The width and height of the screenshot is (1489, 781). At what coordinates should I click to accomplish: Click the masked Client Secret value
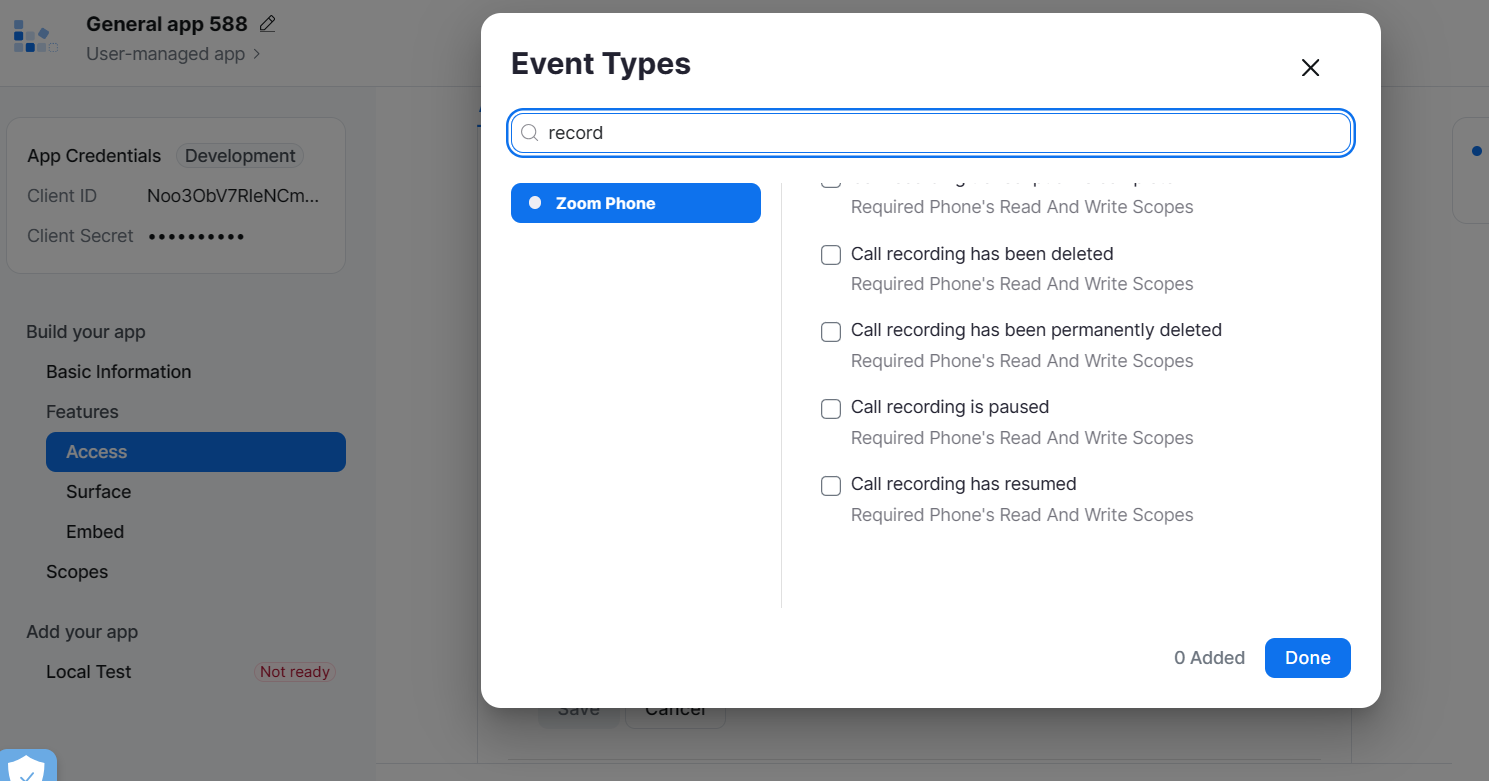197,236
